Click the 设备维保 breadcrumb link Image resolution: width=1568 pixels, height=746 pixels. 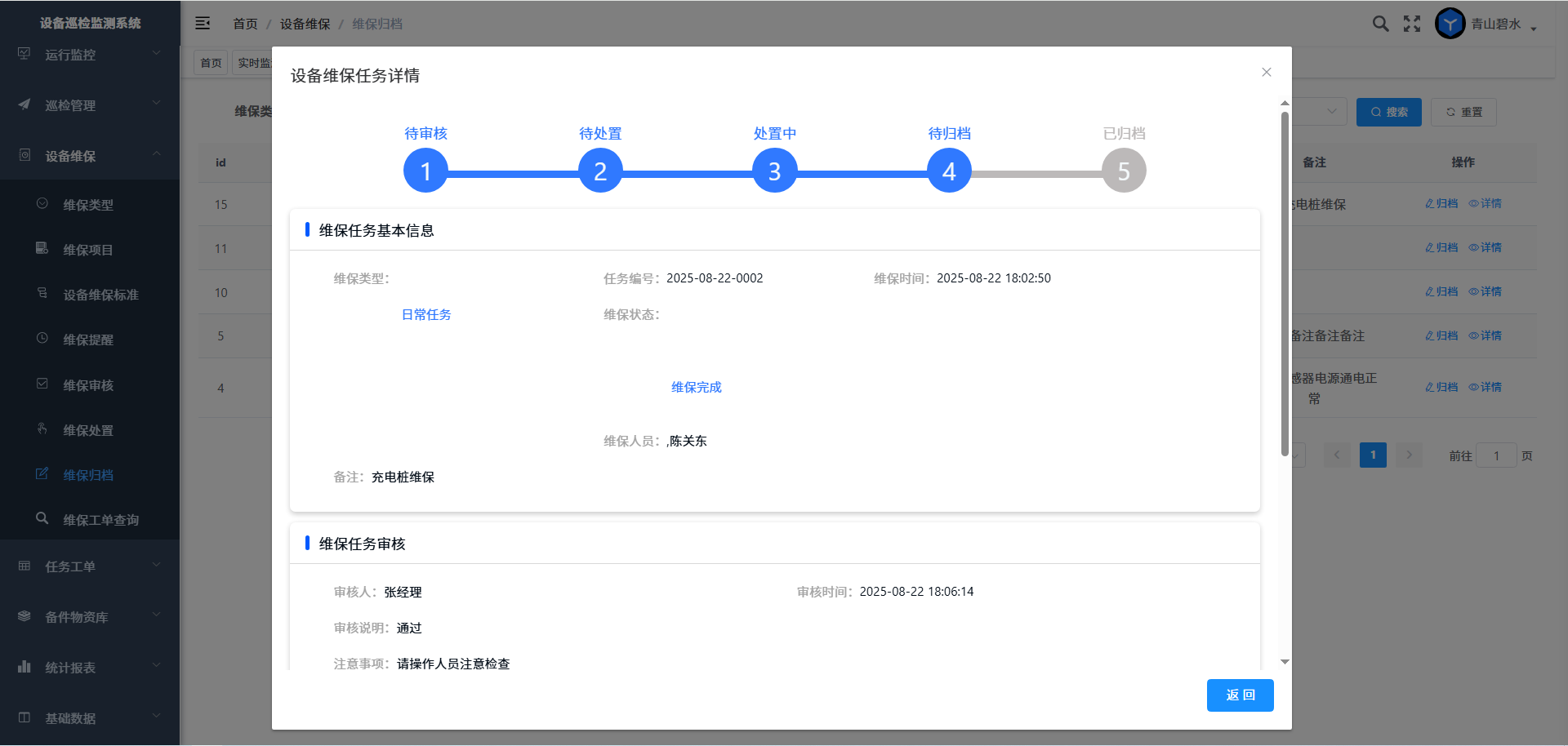[x=305, y=24]
